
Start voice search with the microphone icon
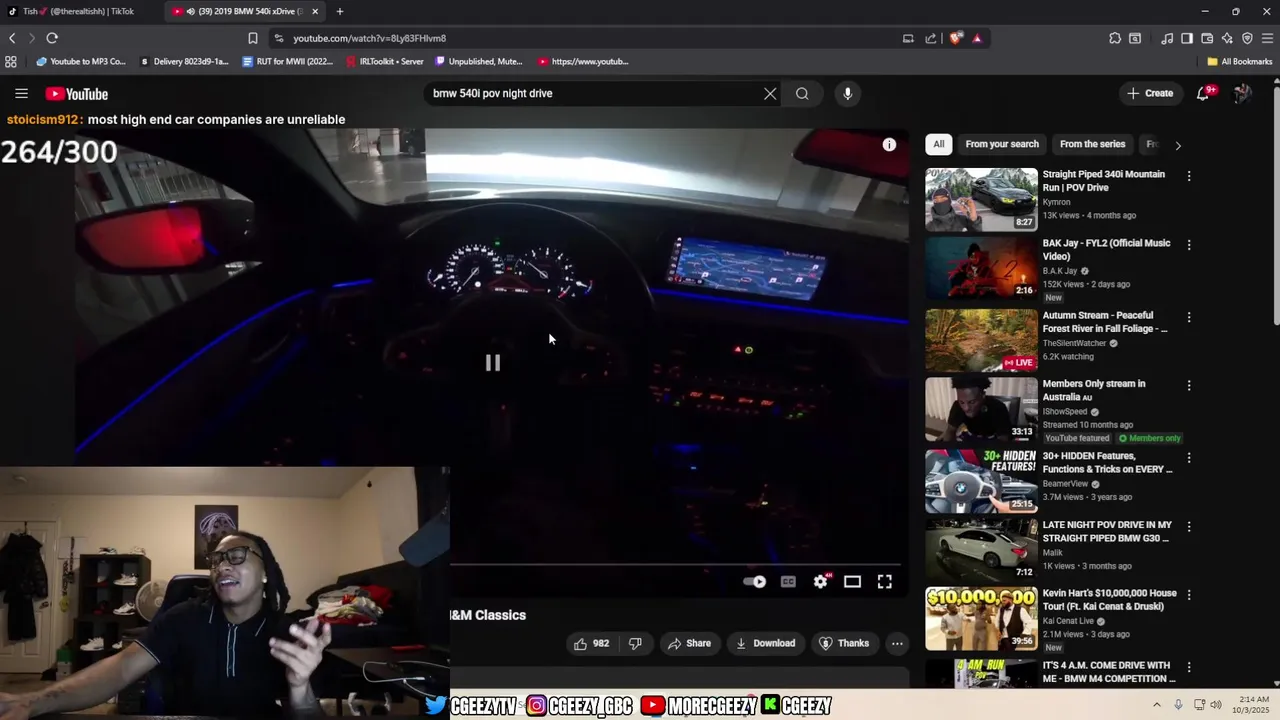click(x=847, y=93)
